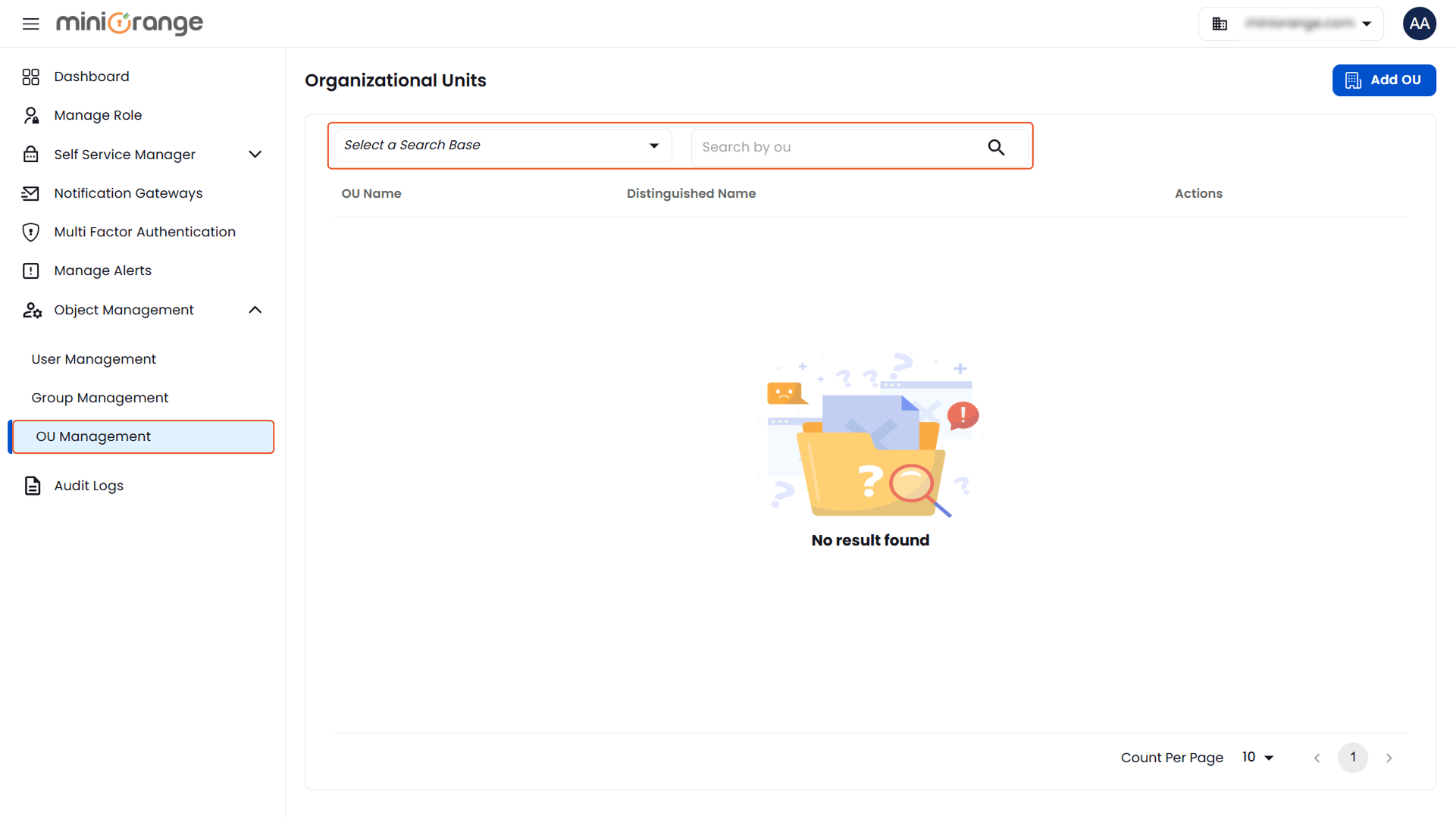This screenshot has width=1456, height=819.
Task: Click the Search by ou field
Action: (838, 147)
